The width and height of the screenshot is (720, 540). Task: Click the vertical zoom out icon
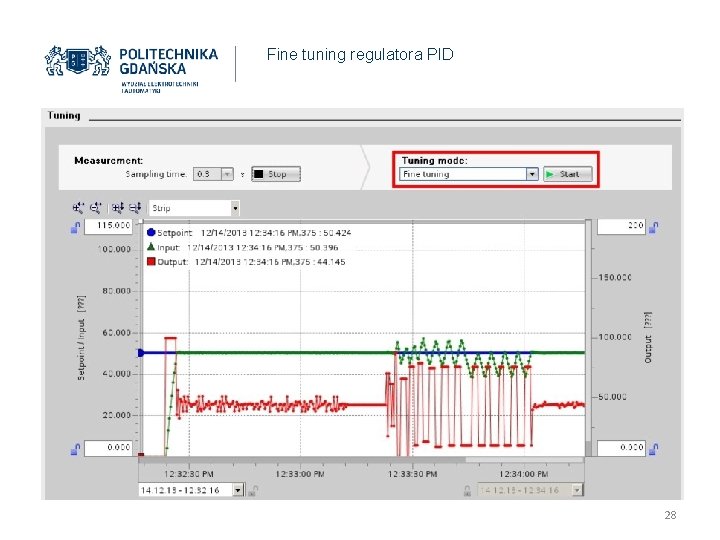(x=135, y=208)
